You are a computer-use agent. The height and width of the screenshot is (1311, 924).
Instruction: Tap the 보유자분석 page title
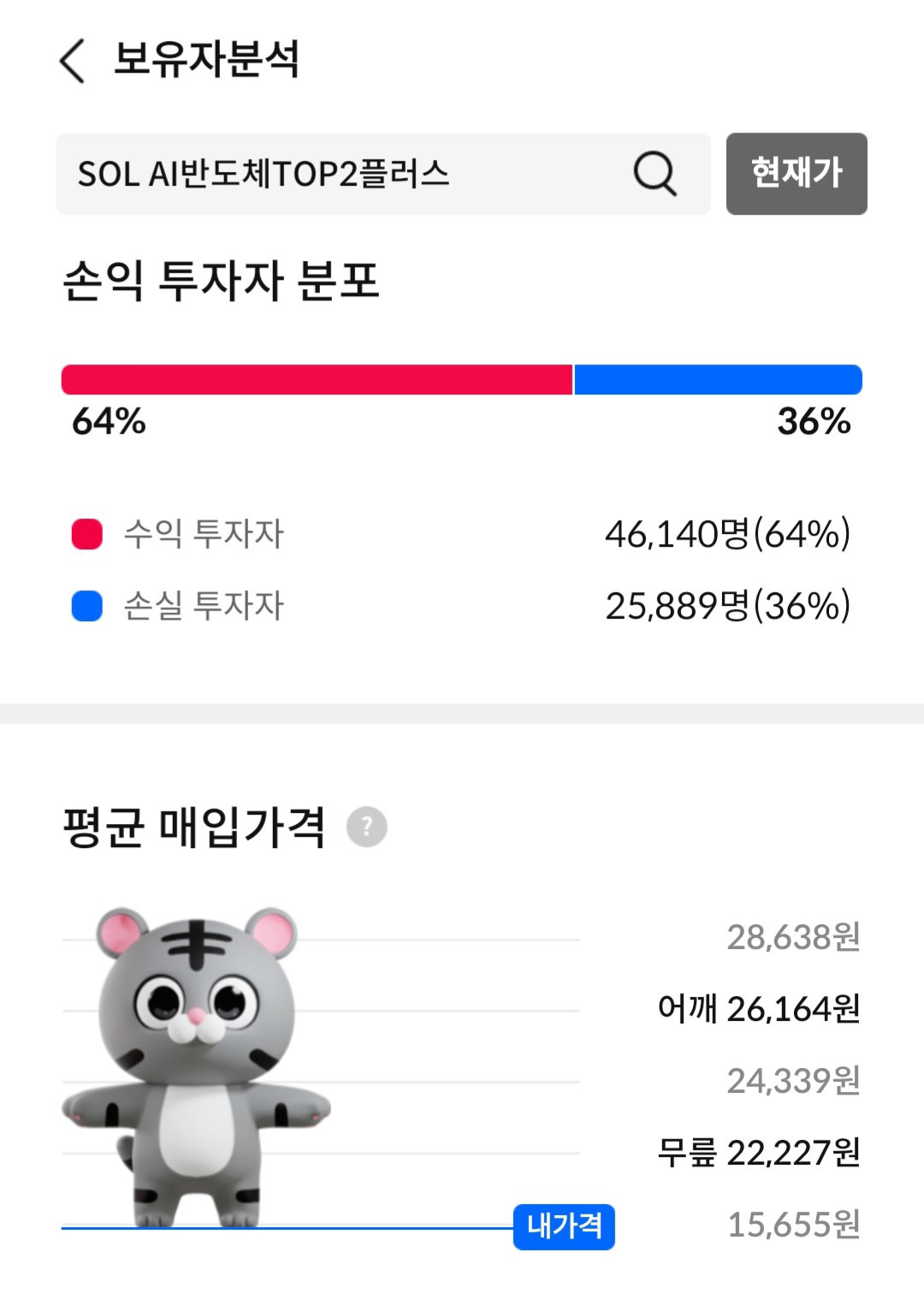(x=206, y=60)
